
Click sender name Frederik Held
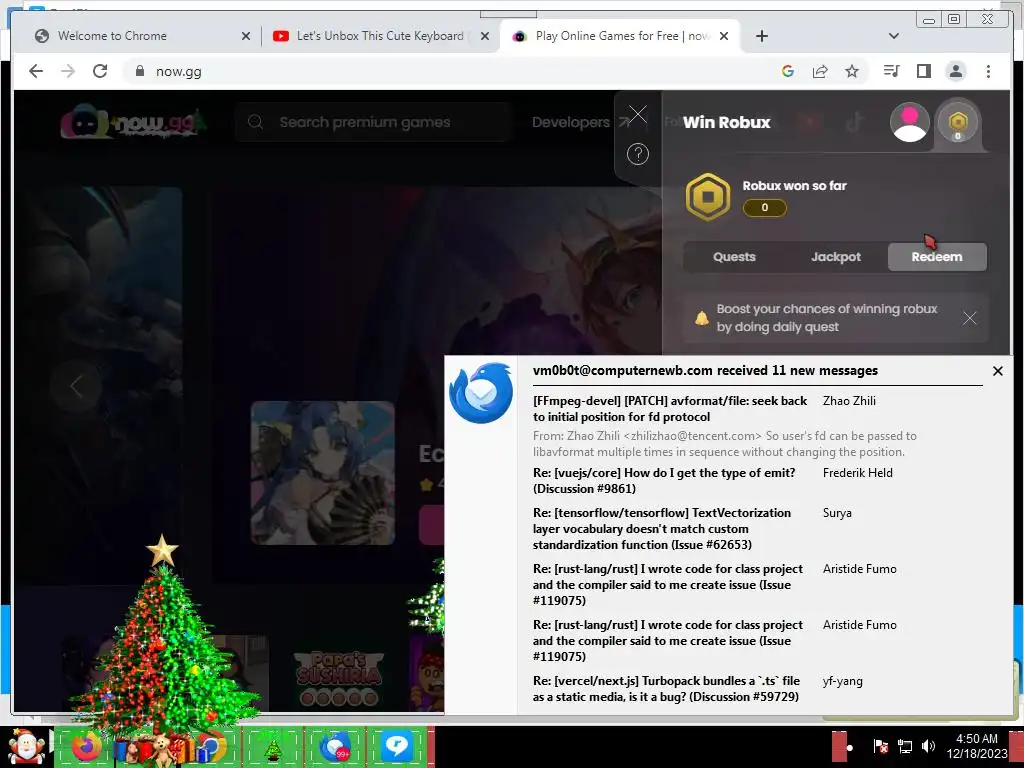coord(857,473)
